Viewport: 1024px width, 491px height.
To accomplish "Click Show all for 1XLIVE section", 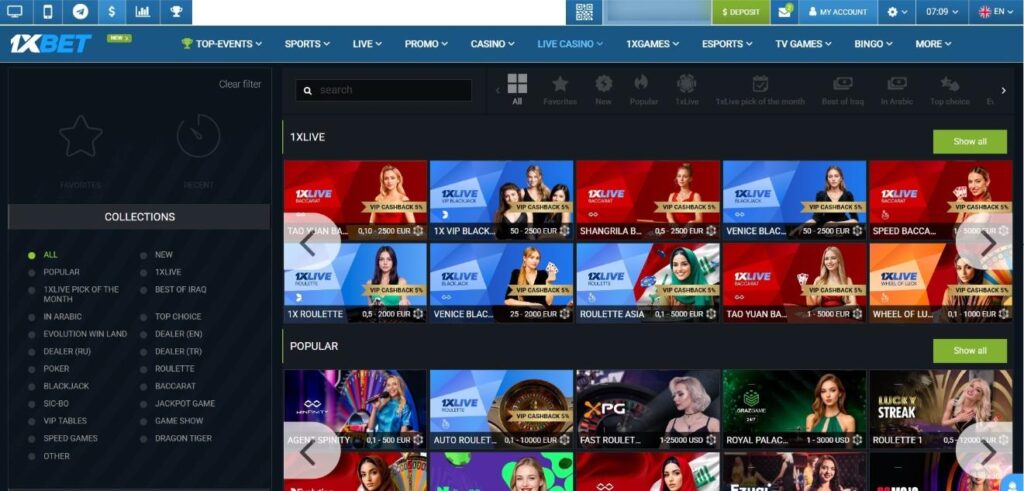I will click(x=969, y=141).
